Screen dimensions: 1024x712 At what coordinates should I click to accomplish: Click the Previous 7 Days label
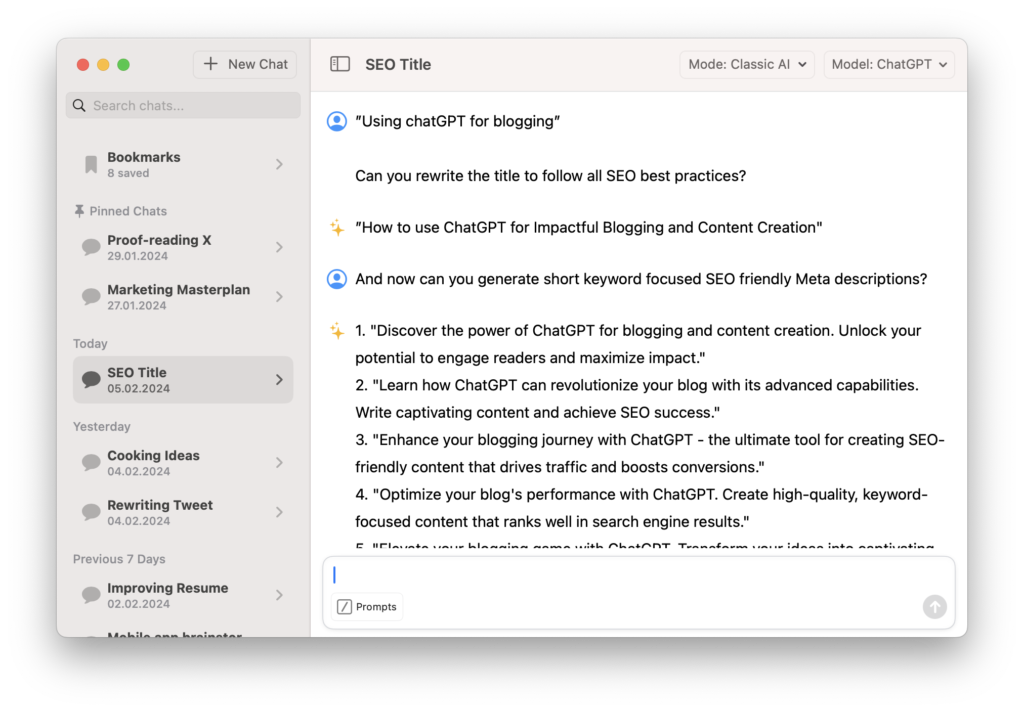click(119, 558)
